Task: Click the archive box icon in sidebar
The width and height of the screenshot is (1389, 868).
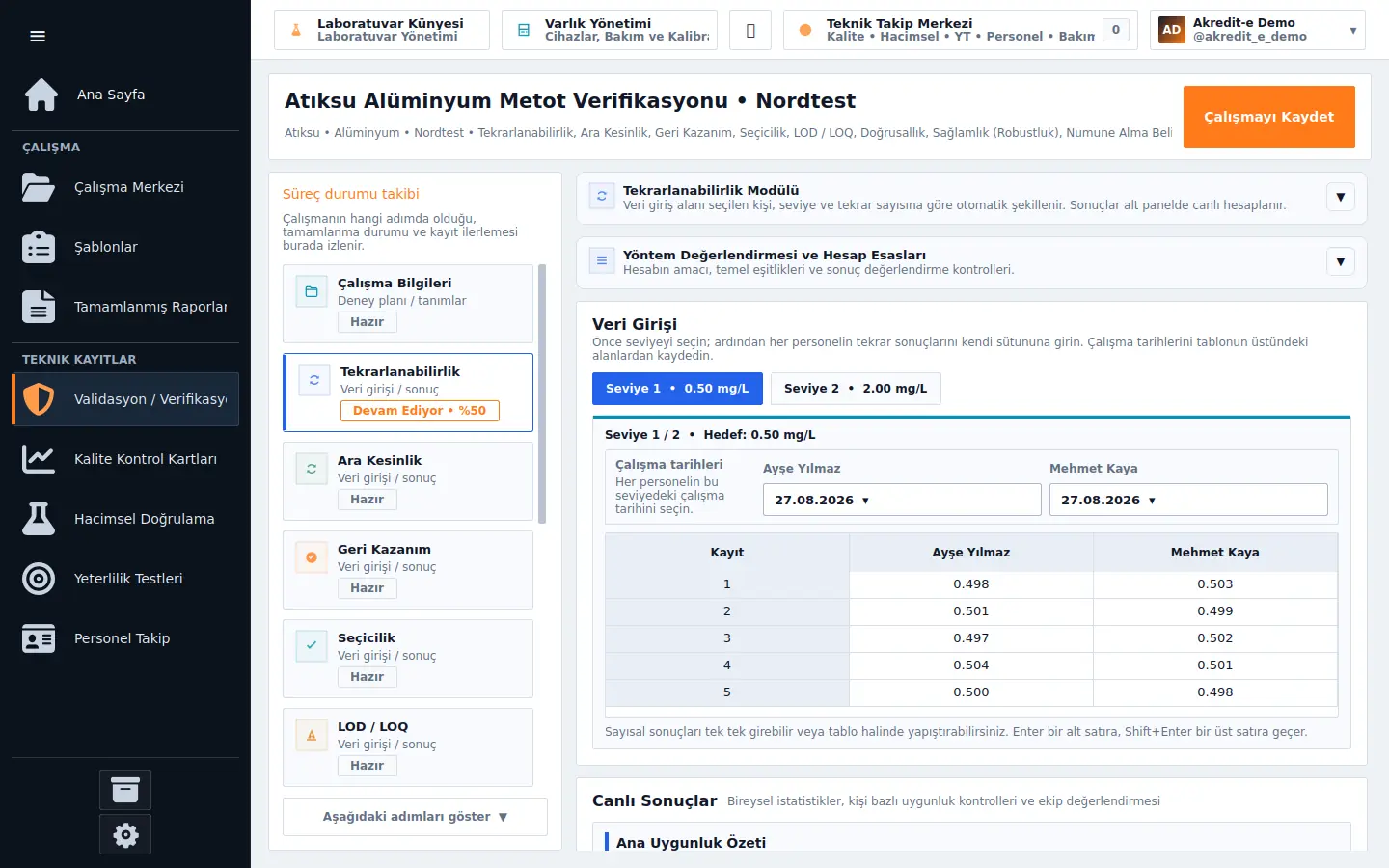Action: coord(125,790)
